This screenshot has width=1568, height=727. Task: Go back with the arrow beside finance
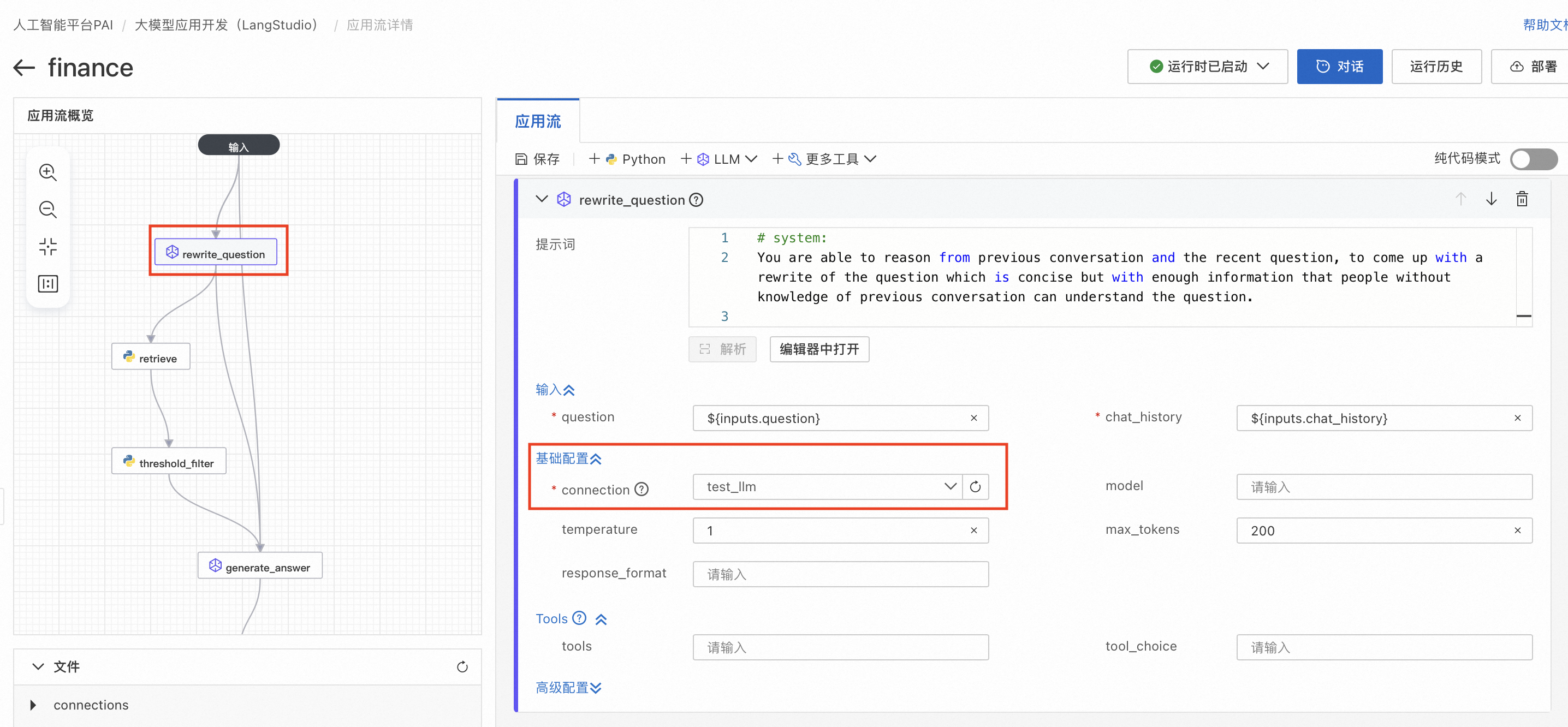pos(25,68)
